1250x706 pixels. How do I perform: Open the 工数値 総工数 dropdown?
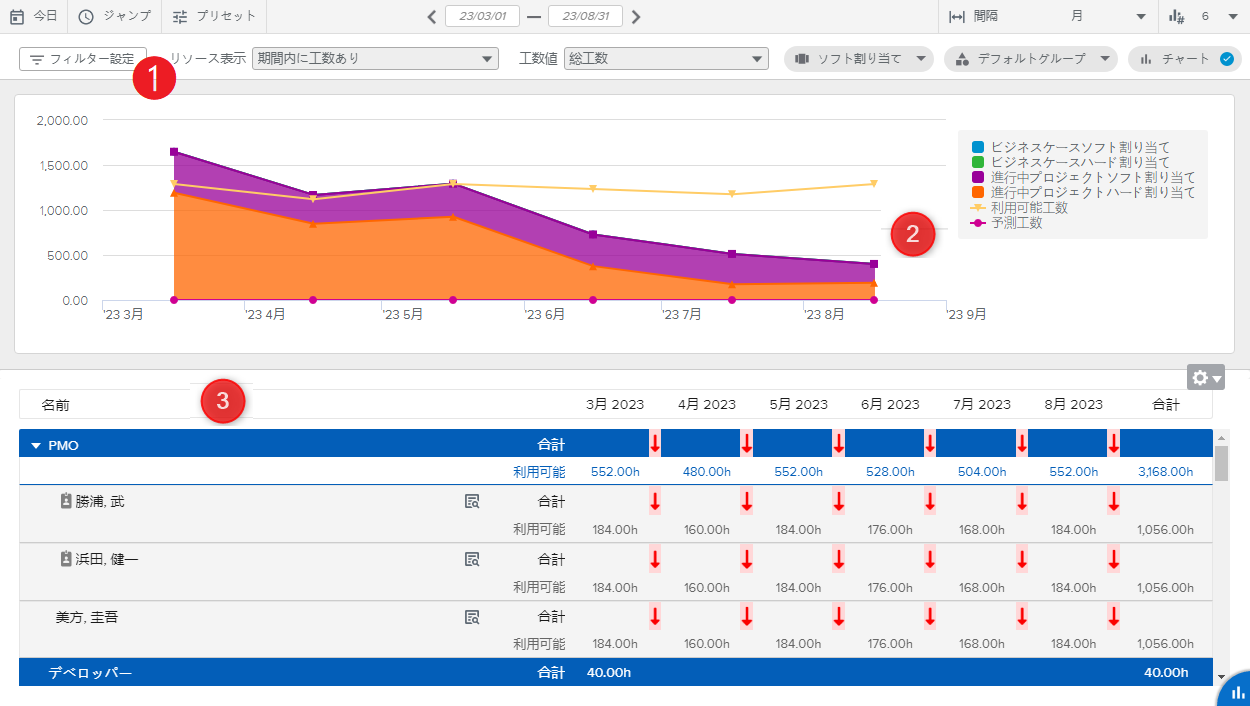pos(666,59)
